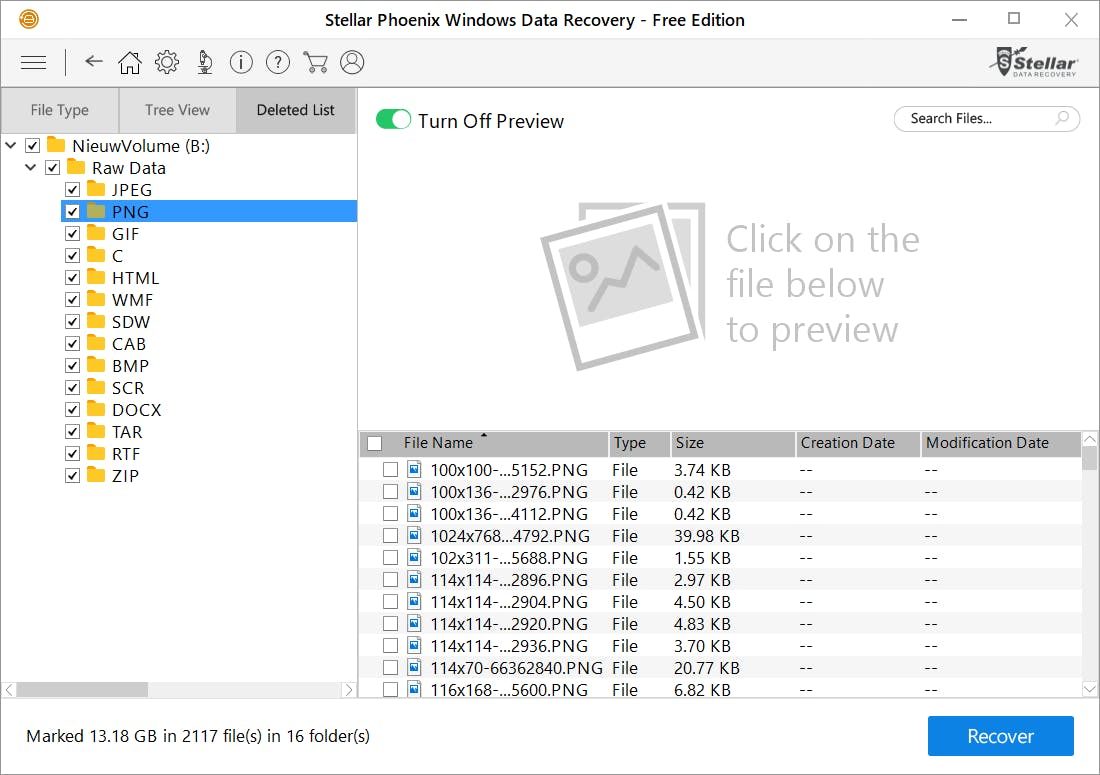Uncheck the NieuwVolume (B:) checkbox
The width and height of the screenshot is (1100, 775).
click(x=32, y=145)
